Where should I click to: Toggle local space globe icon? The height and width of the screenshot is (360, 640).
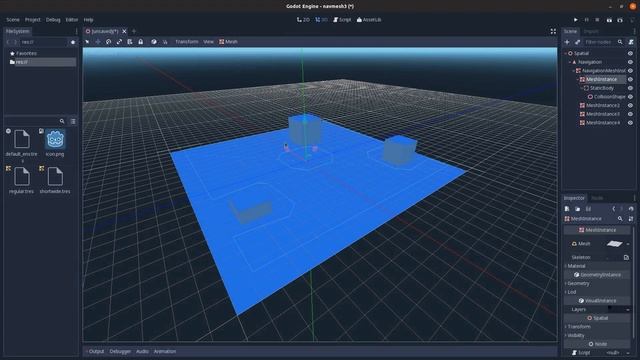(x=154, y=42)
